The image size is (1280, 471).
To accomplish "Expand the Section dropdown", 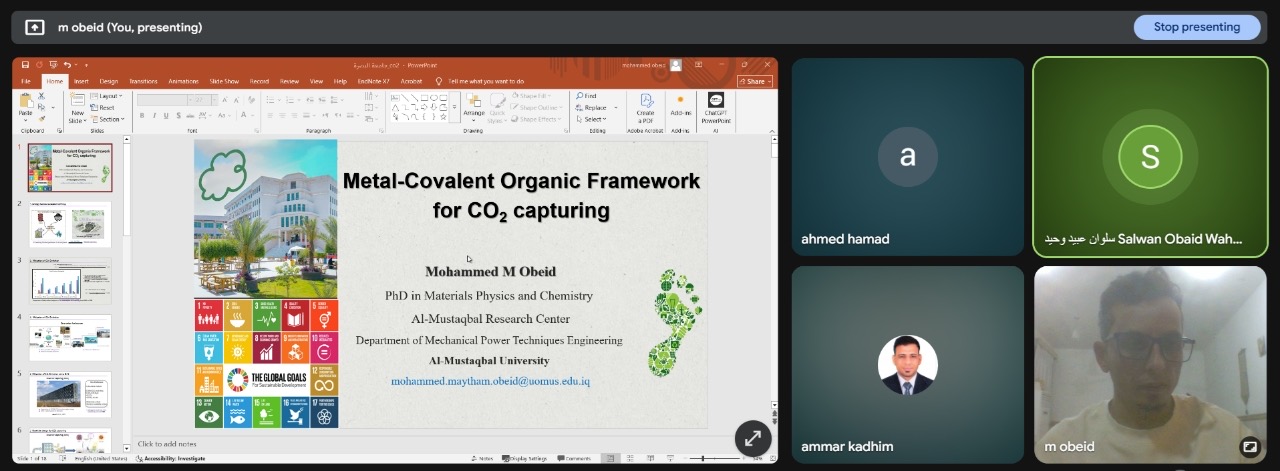I will [x=108, y=119].
